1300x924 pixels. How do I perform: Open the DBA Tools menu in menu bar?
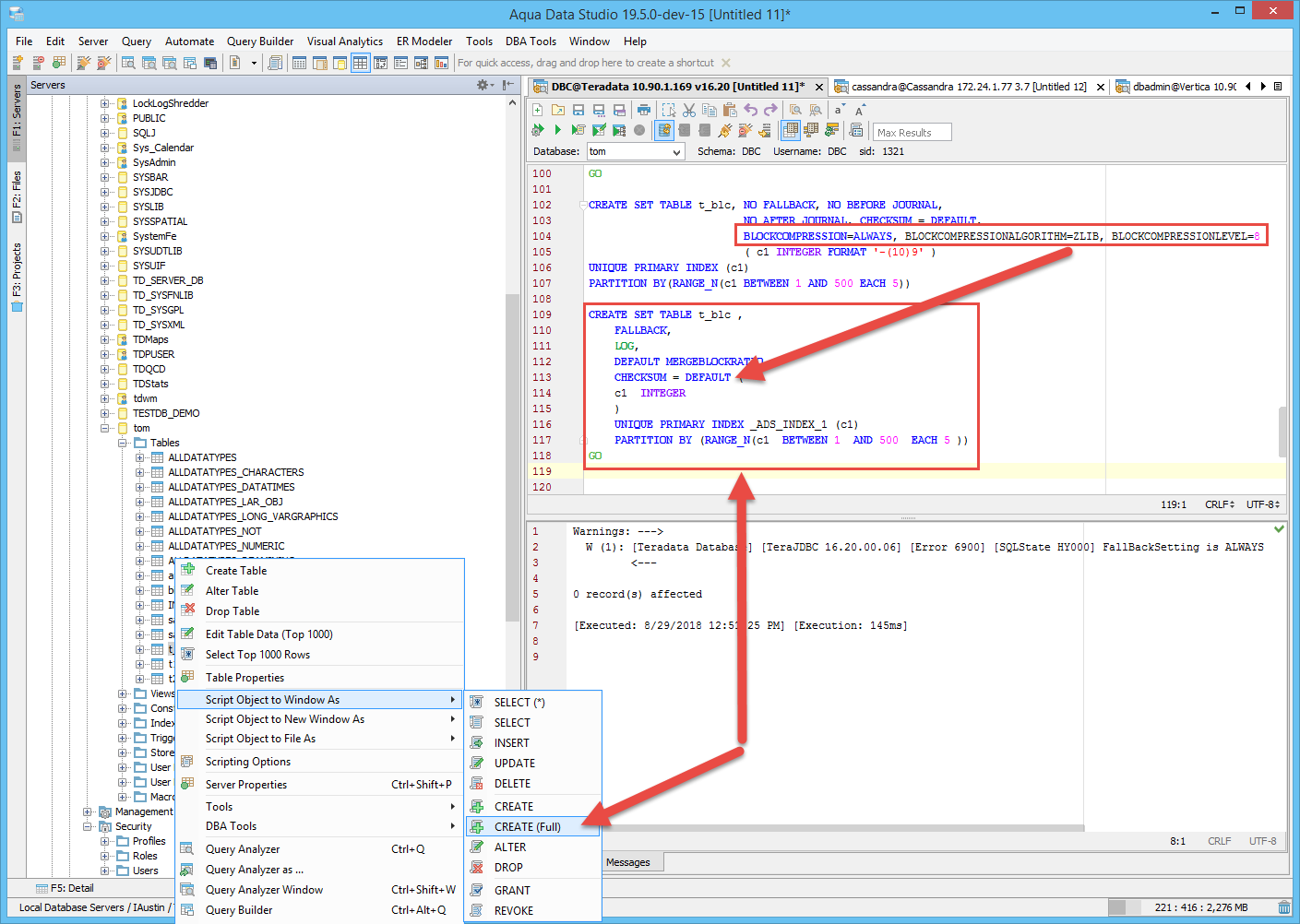[x=531, y=41]
